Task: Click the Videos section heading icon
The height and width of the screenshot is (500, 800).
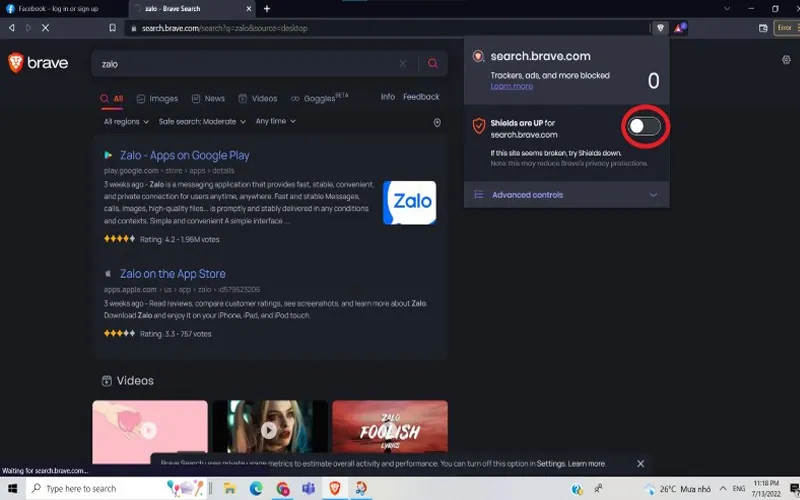Action: pos(106,381)
